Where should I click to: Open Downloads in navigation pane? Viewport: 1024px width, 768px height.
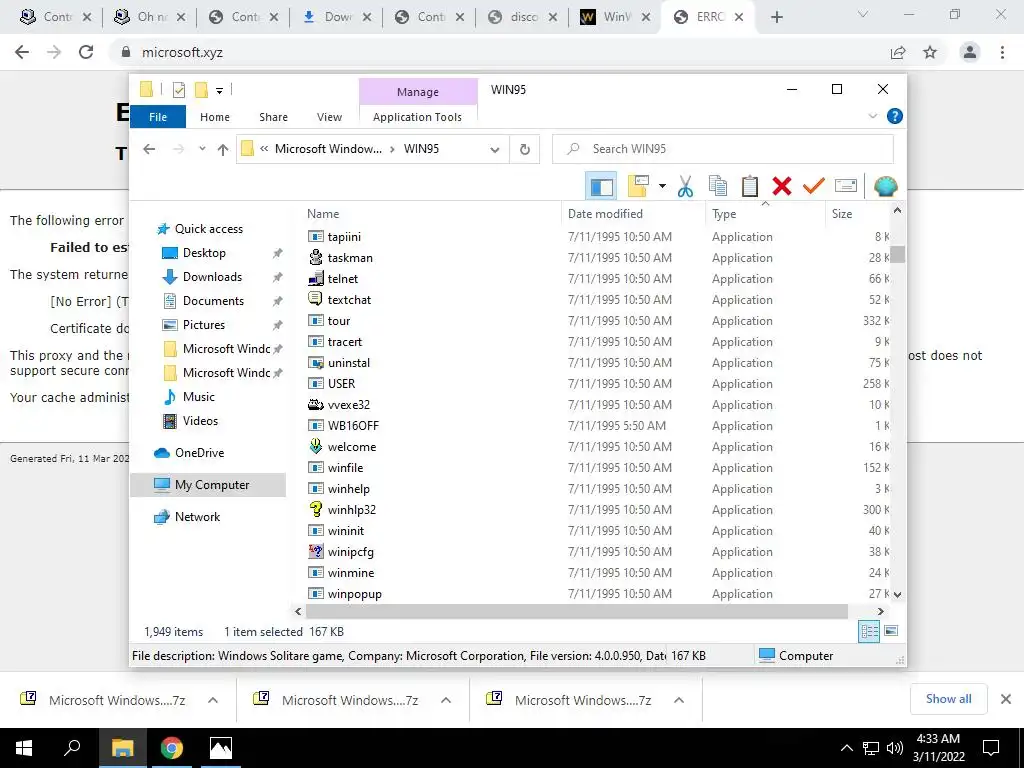(212, 277)
